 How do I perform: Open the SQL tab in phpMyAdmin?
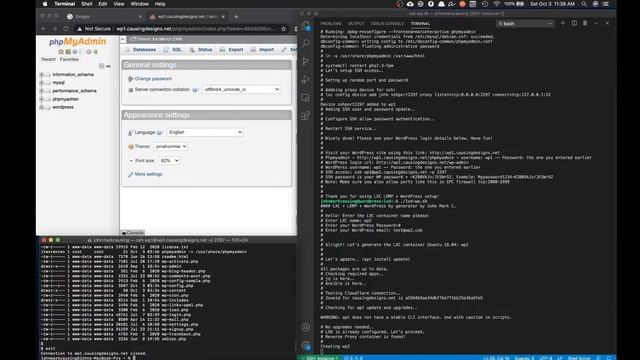pyautogui.click(x=173, y=49)
